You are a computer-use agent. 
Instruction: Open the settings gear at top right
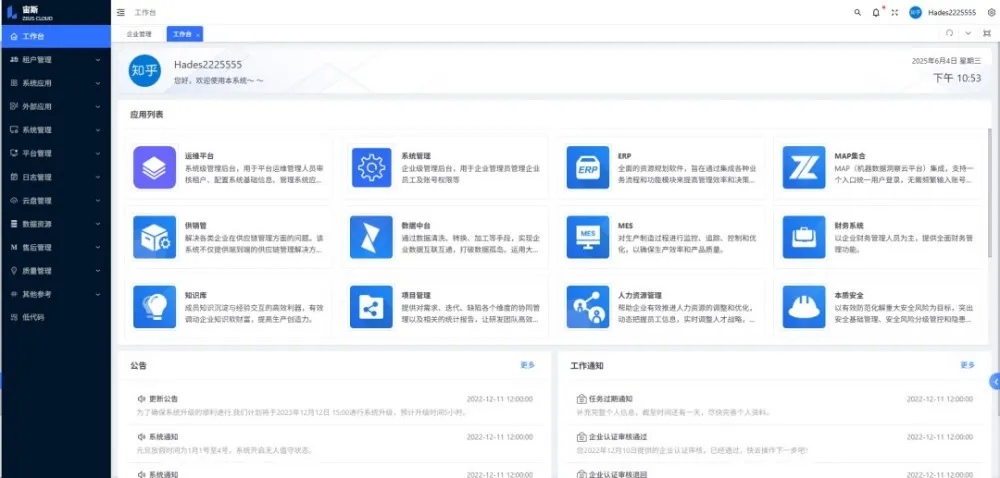991,12
